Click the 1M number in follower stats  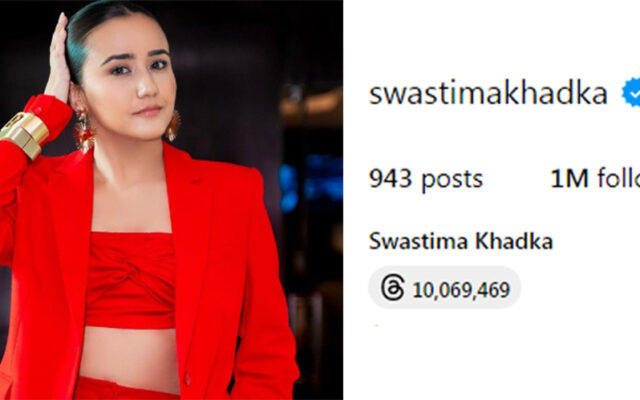click(569, 178)
